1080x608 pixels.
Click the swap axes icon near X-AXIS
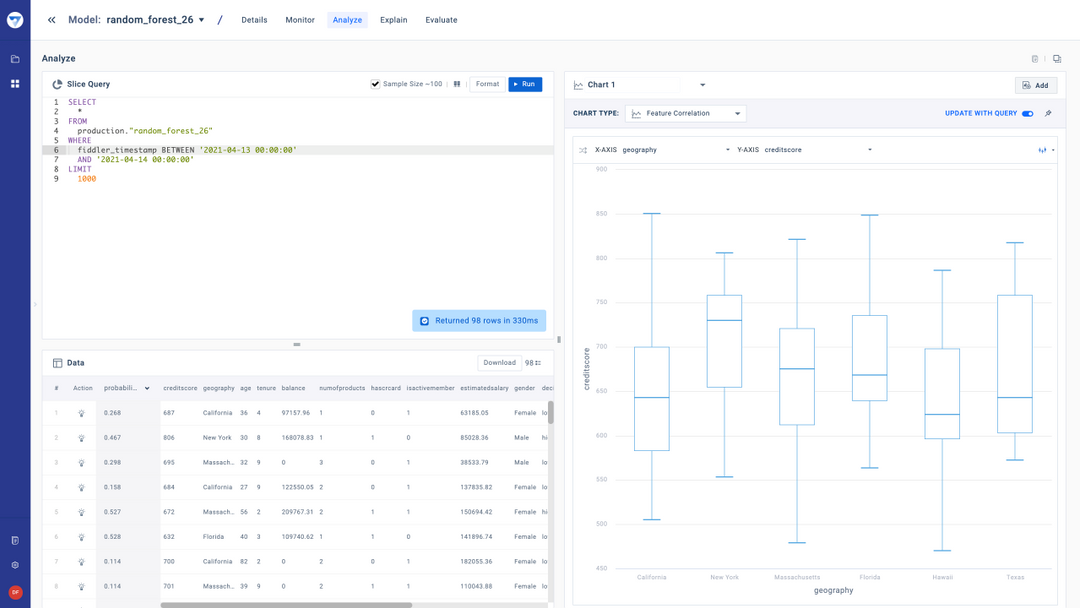pos(584,150)
